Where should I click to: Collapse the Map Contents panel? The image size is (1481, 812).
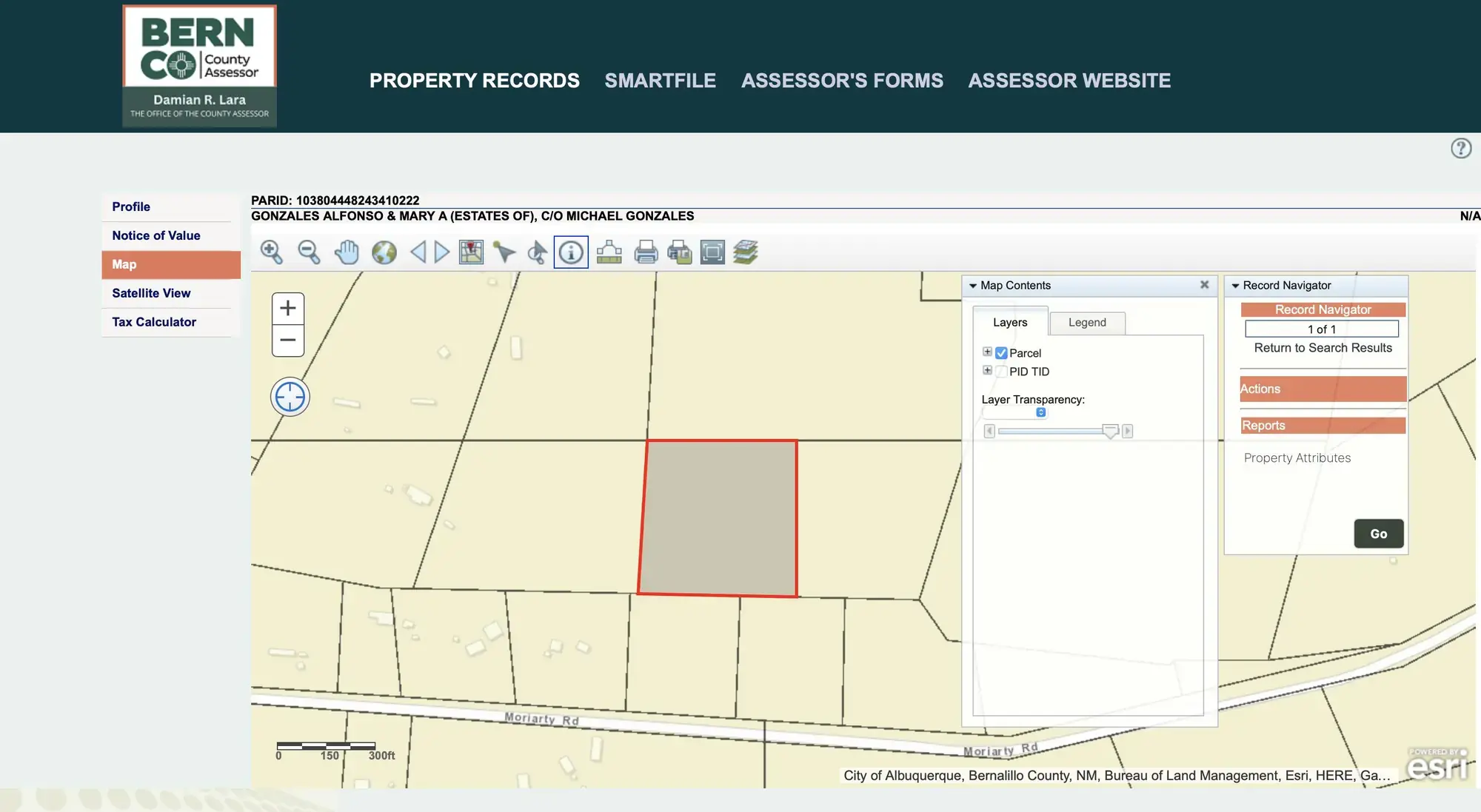tap(973, 286)
